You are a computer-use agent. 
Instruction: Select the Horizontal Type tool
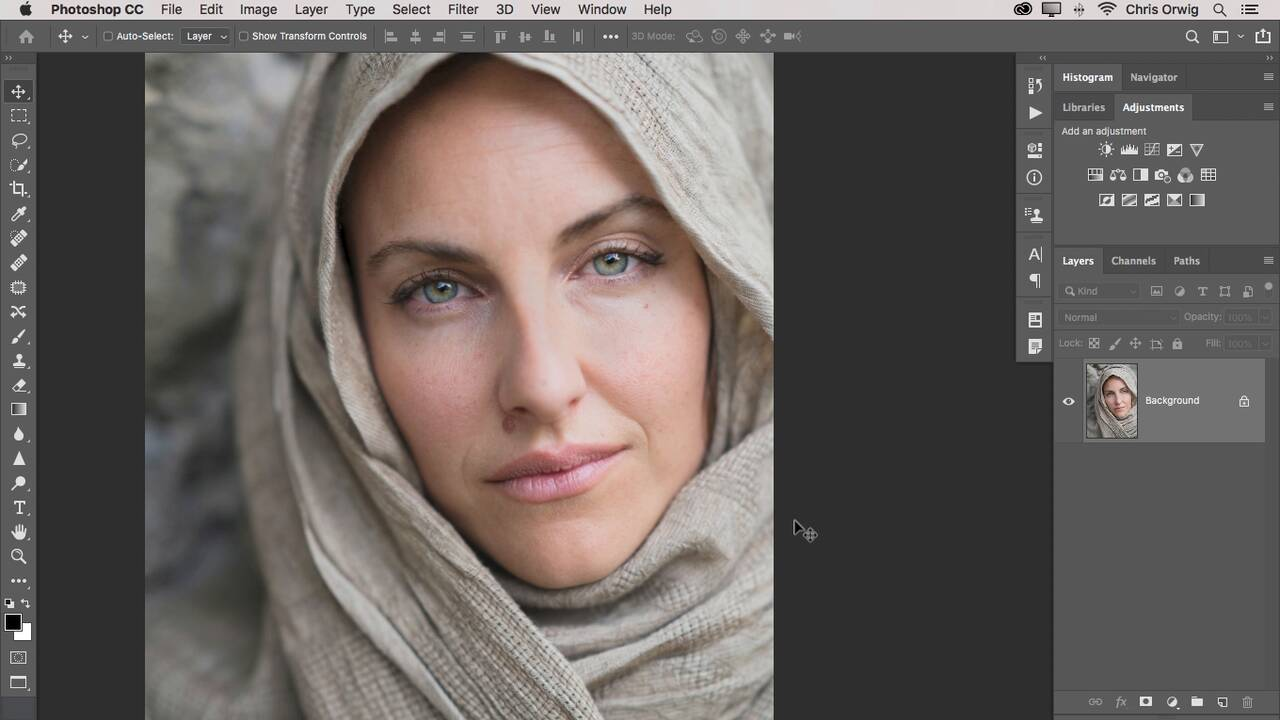(19, 508)
